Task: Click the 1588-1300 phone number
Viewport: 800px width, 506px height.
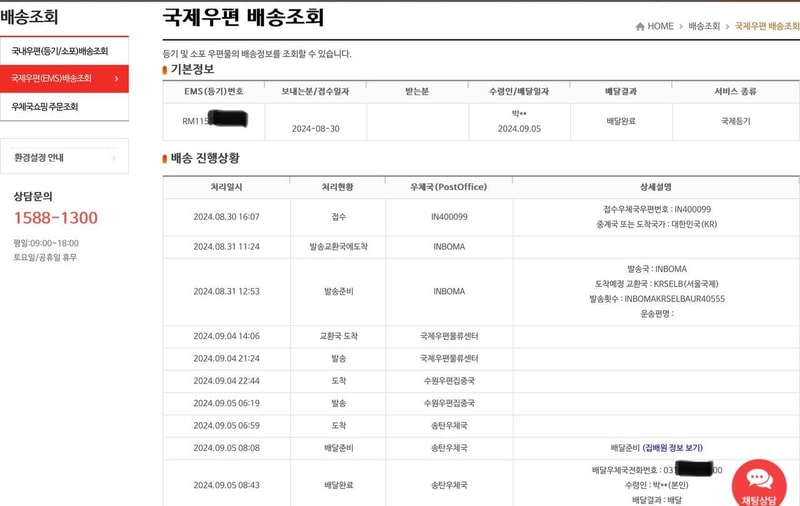Action: tap(55, 218)
